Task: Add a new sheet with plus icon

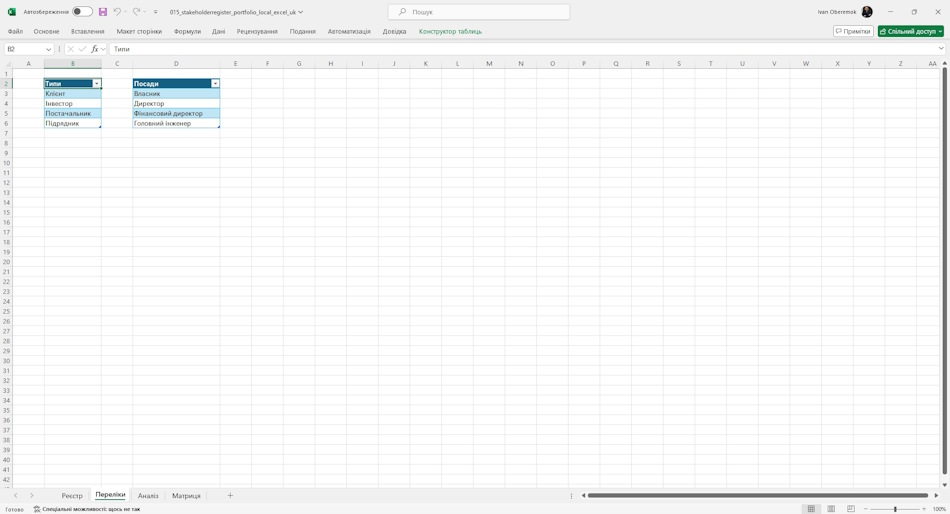Action: pyautogui.click(x=230, y=496)
